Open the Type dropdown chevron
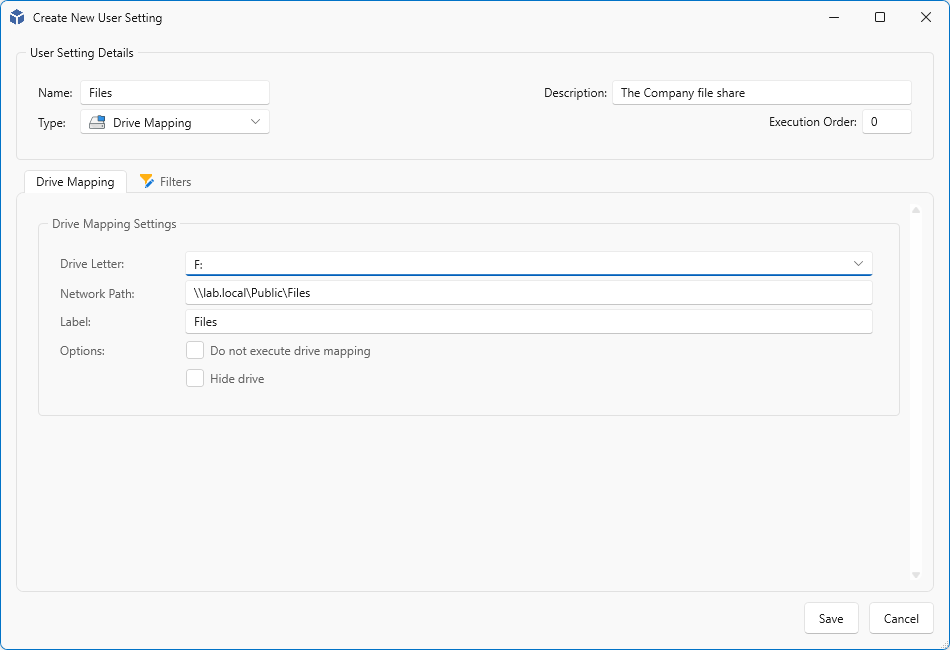The height and width of the screenshot is (650, 950). [x=256, y=122]
